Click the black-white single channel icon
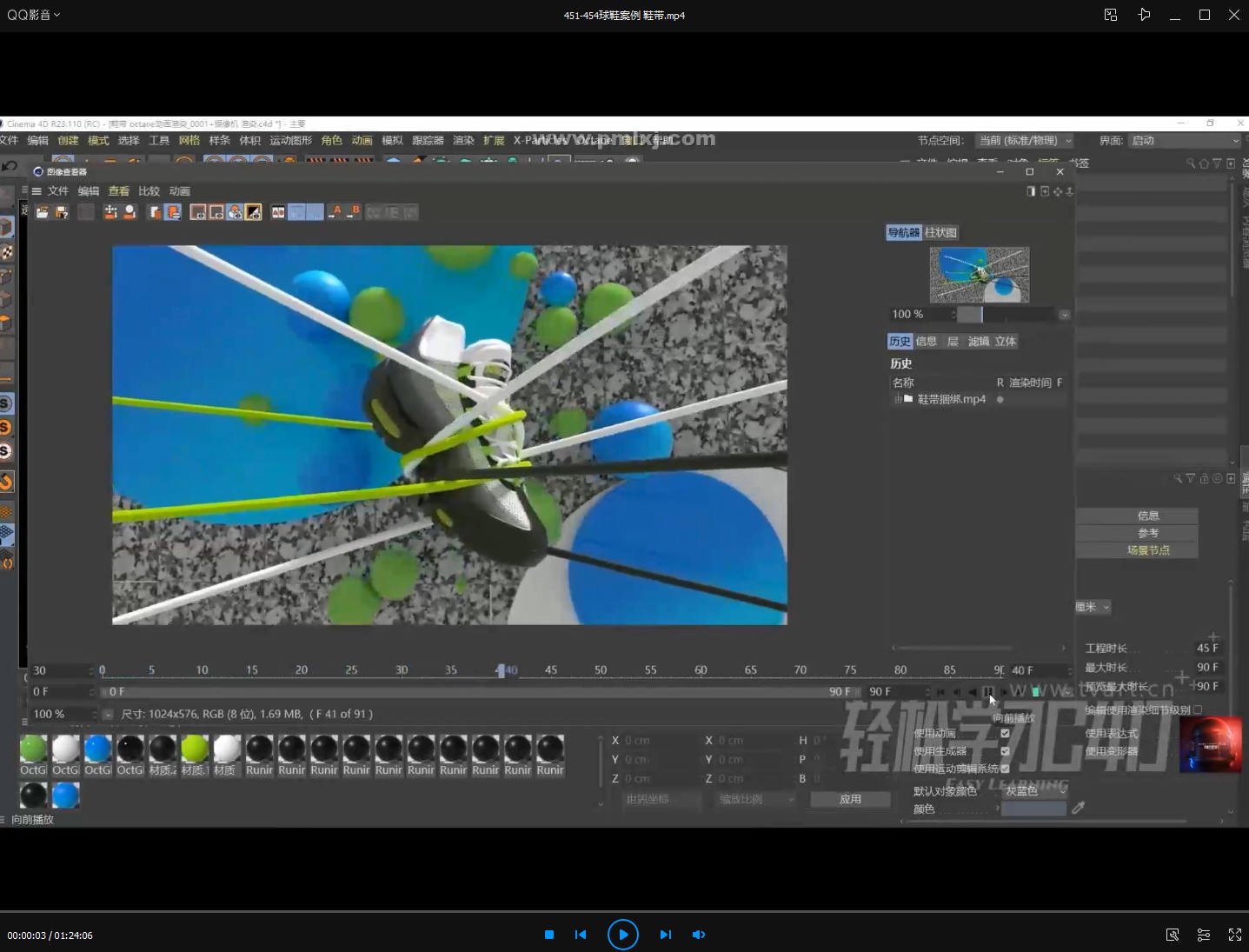Image resolution: width=1249 pixels, height=952 pixels. coord(253,212)
